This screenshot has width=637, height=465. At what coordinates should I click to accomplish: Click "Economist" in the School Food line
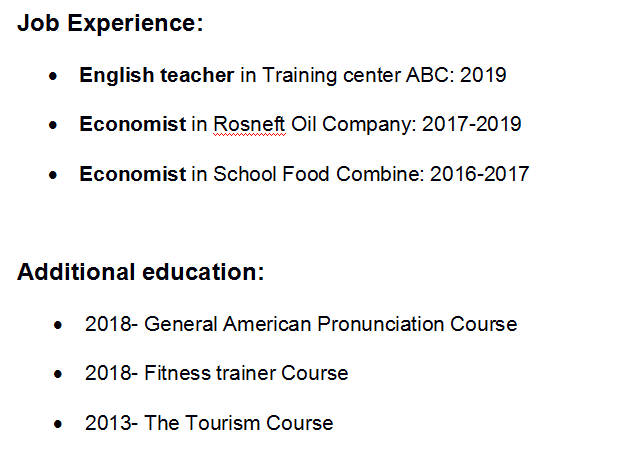pyautogui.click(x=132, y=174)
